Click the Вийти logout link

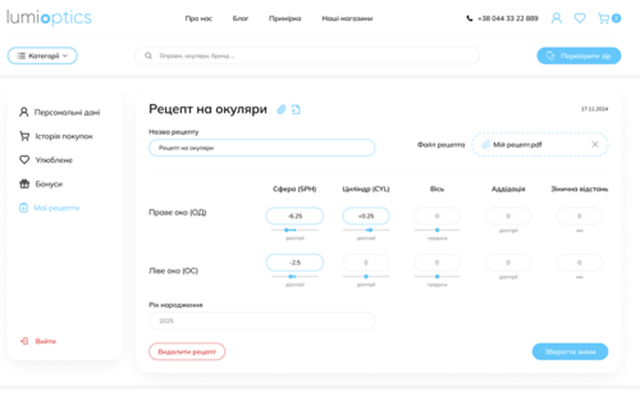(45, 341)
